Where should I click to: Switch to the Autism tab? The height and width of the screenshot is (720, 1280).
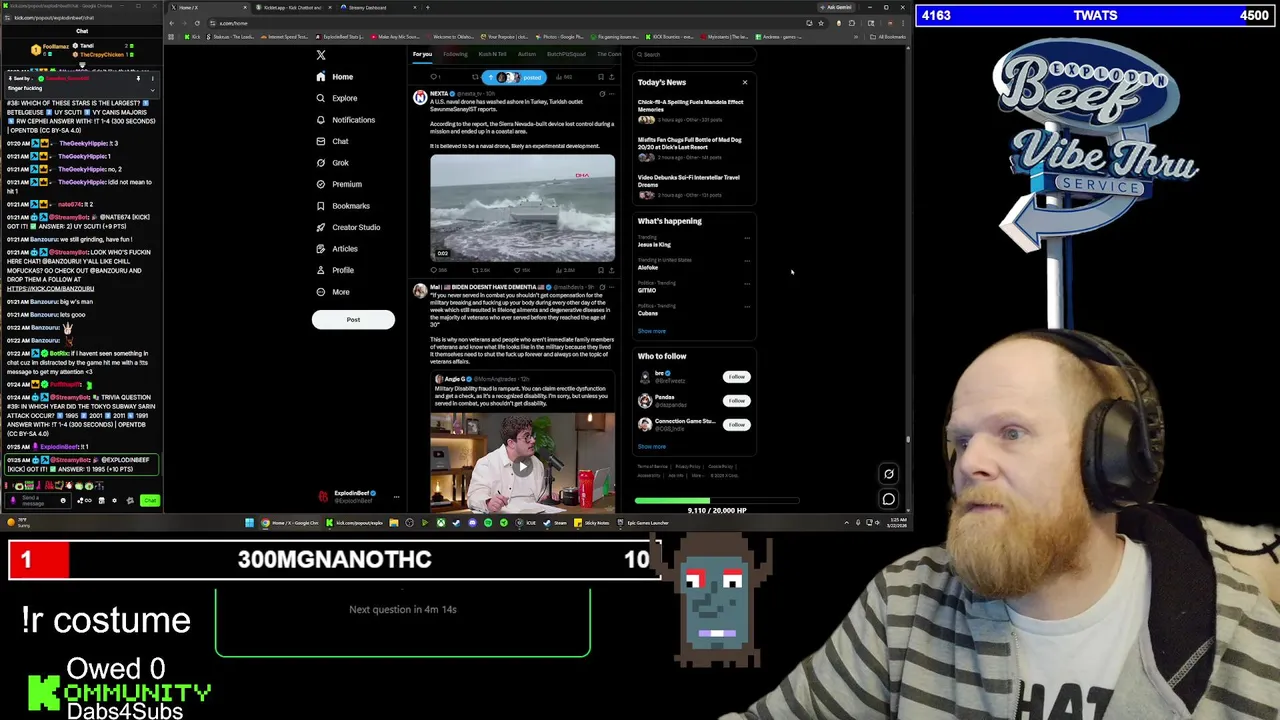click(x=527, y=54)
